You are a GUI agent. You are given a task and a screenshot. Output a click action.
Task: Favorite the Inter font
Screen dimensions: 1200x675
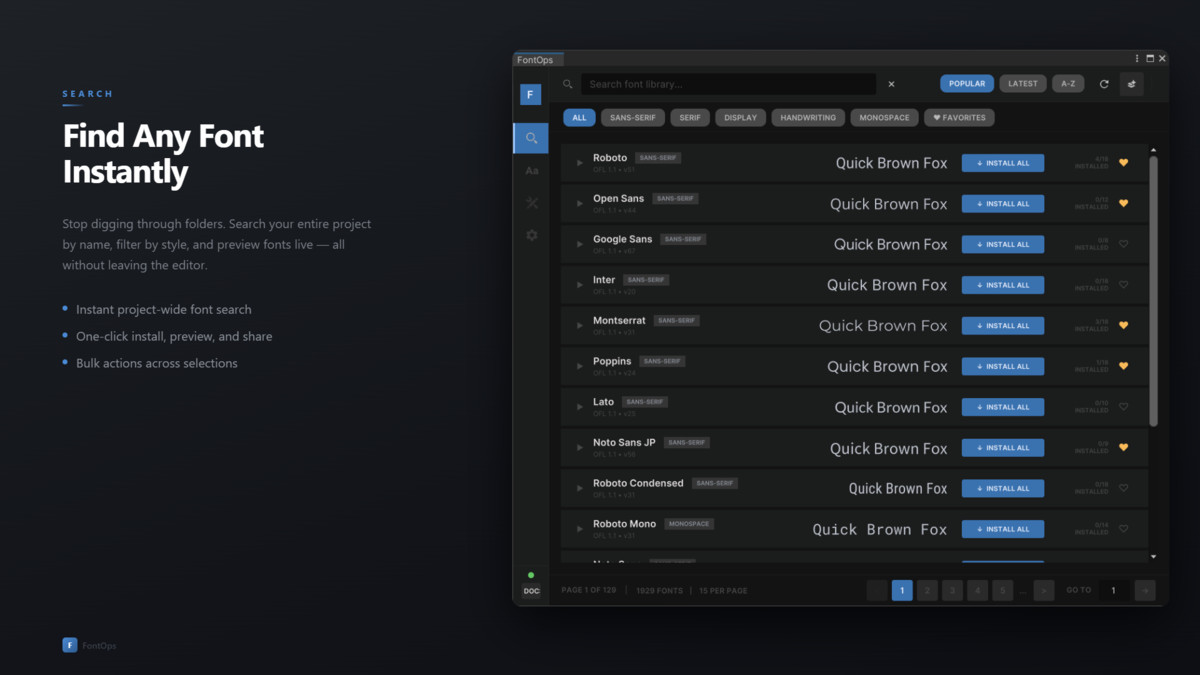pos(1123,284)
